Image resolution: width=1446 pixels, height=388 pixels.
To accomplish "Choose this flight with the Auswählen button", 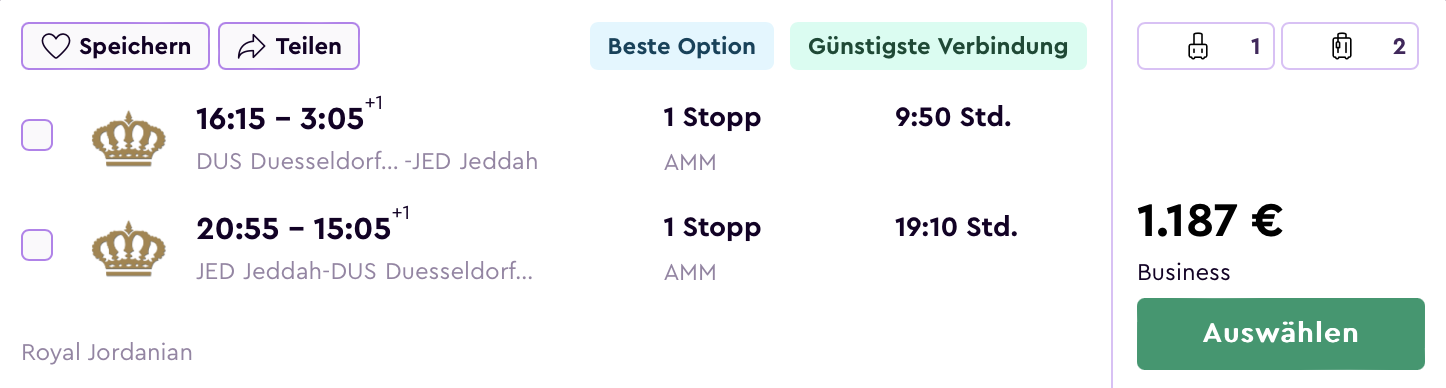I will pyautogui.click(x=1280, y=334).
